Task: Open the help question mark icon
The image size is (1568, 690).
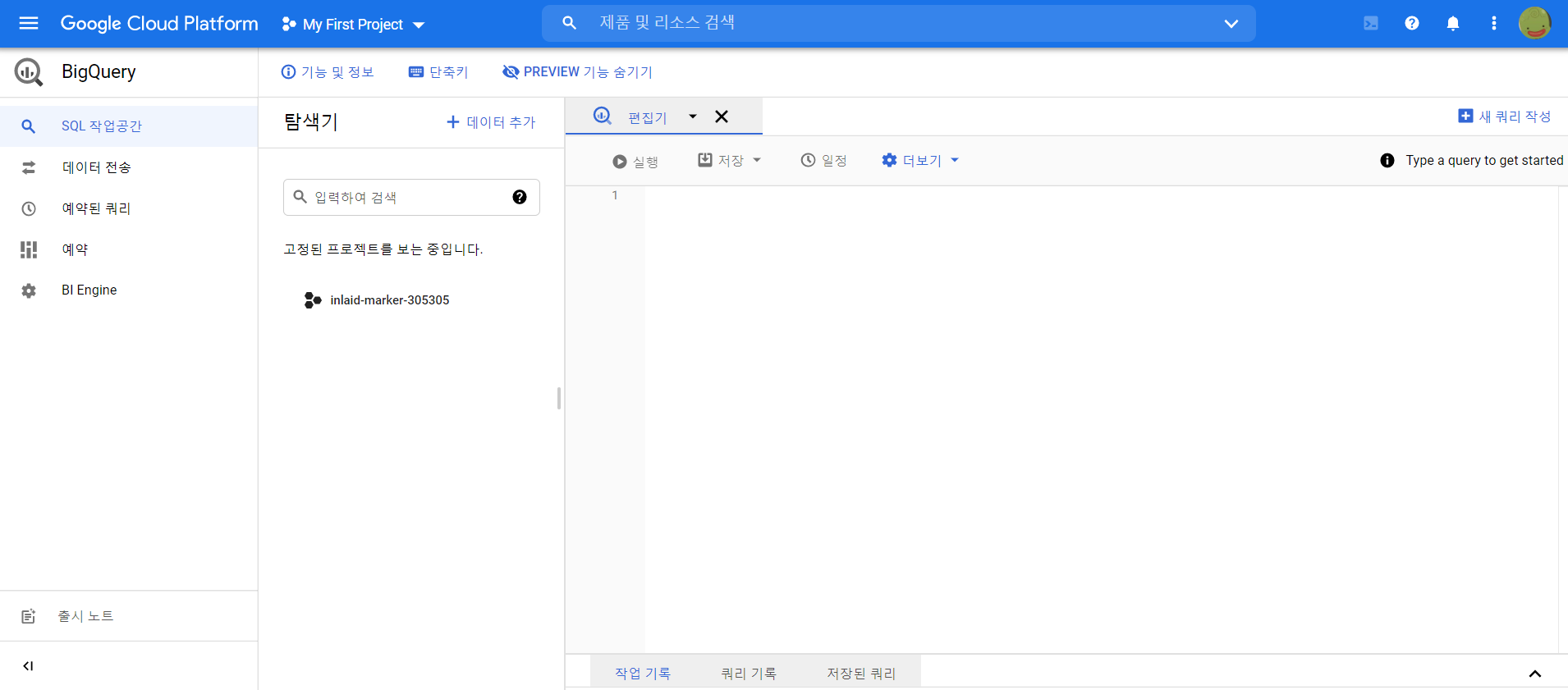Action: click(1412, 23)
